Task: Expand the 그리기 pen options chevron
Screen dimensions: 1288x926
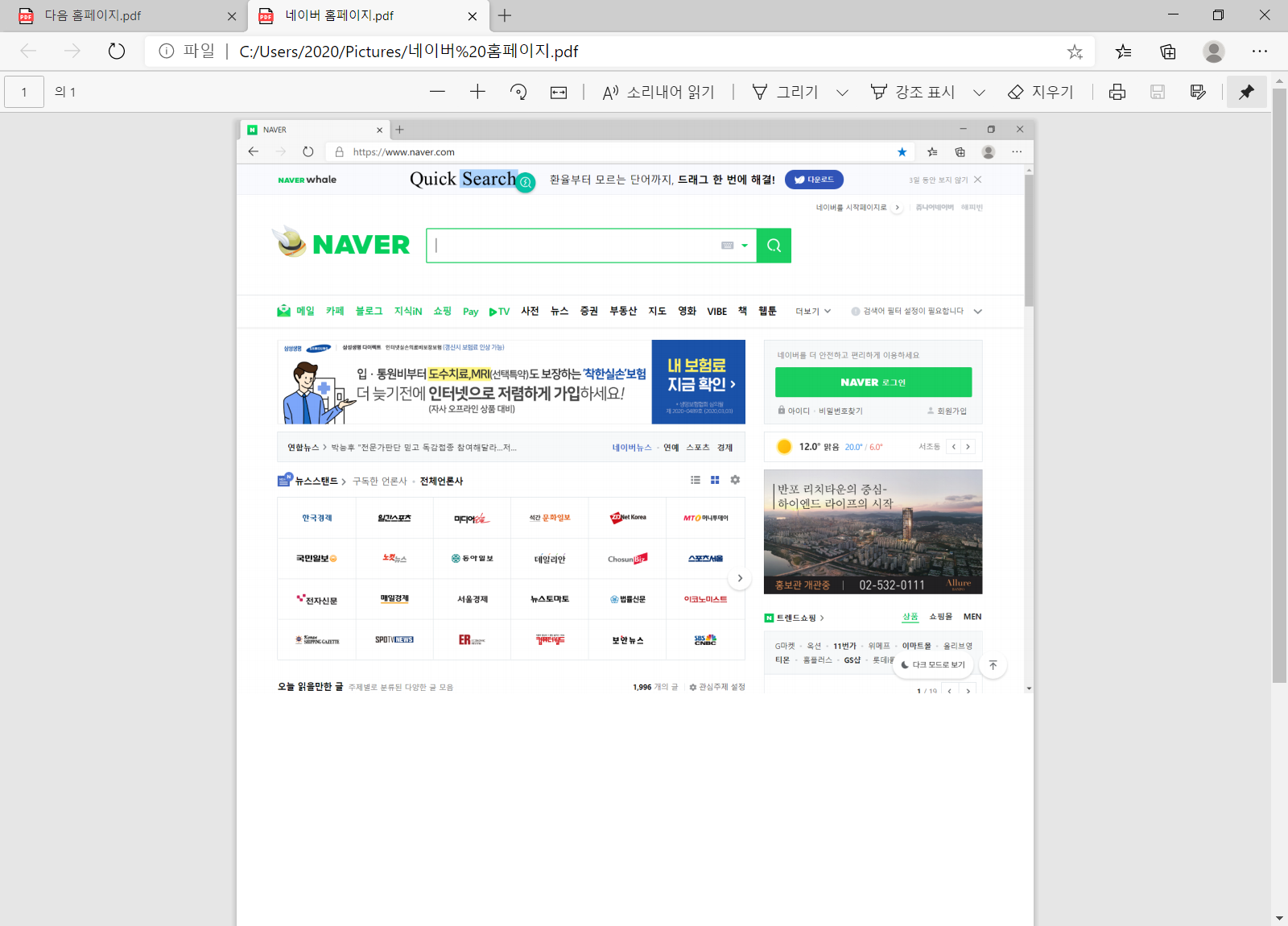Action: tap(842, 92)
